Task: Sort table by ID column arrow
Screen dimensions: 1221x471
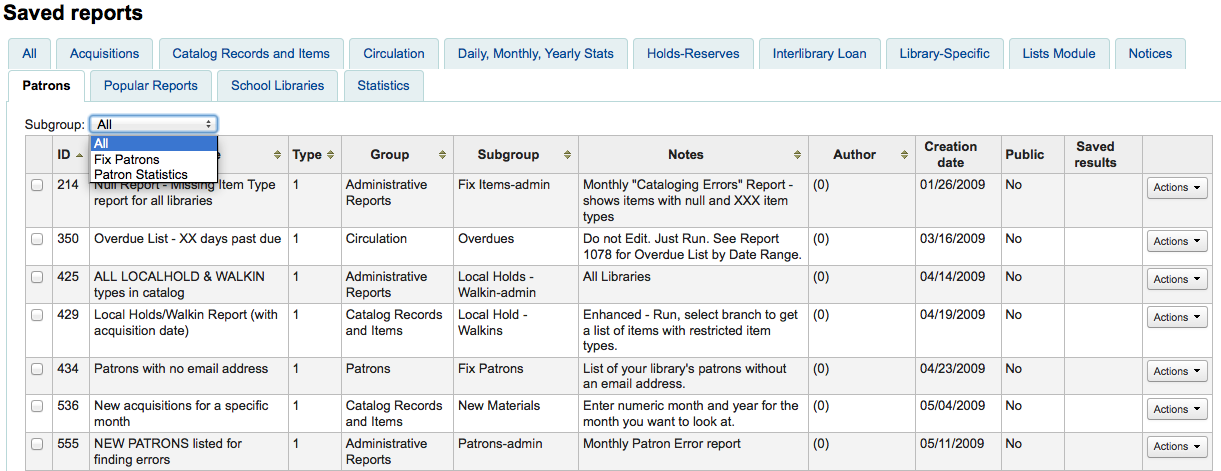Action: pos(79,155)
